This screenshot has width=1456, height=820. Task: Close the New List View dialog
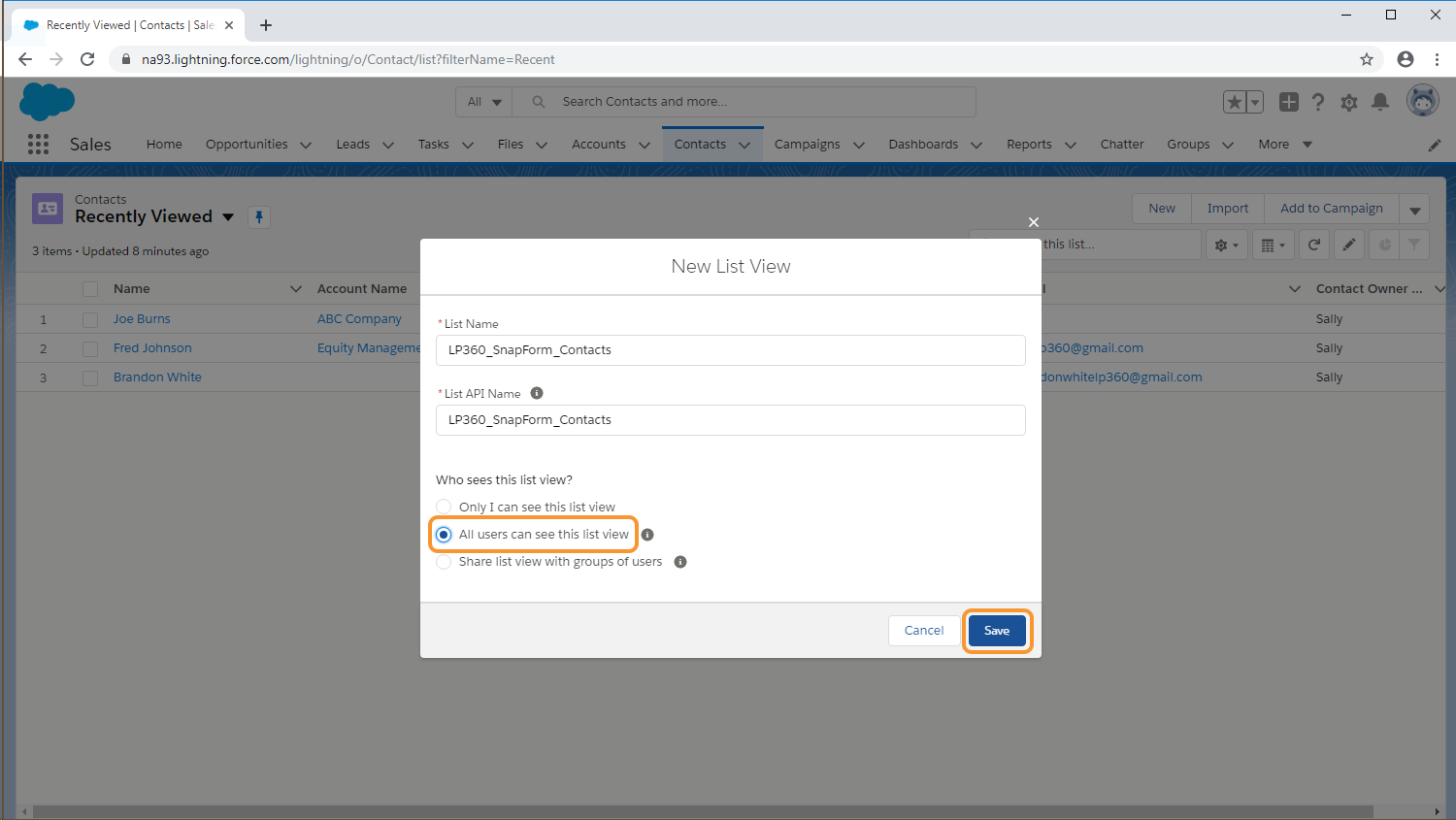pos(1034,222)
